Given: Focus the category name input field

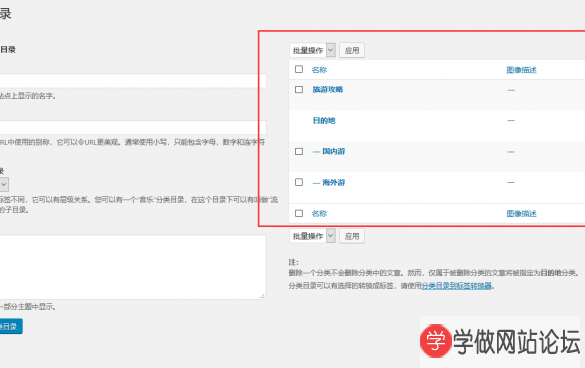Looking at the screenshot, I should coord(133,81).
